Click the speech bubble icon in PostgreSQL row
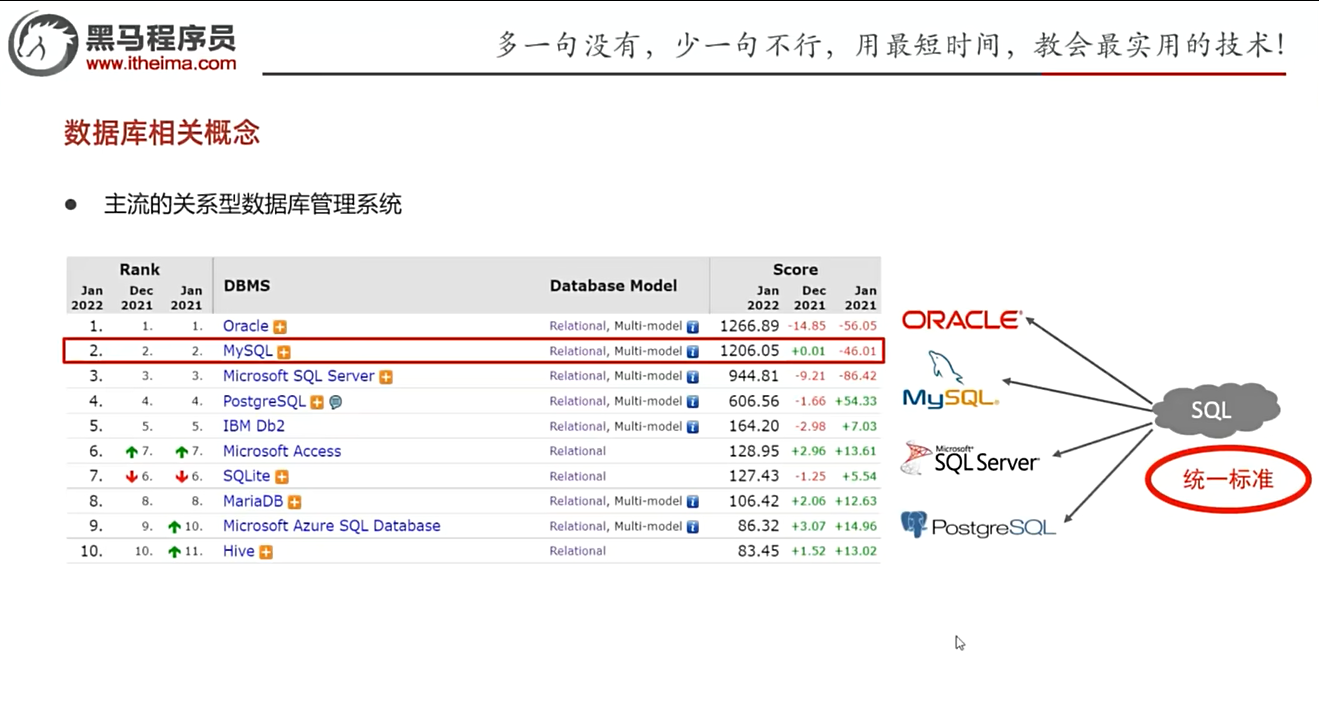The height and width of the screenshot is (711, 1319). (335, 402)
